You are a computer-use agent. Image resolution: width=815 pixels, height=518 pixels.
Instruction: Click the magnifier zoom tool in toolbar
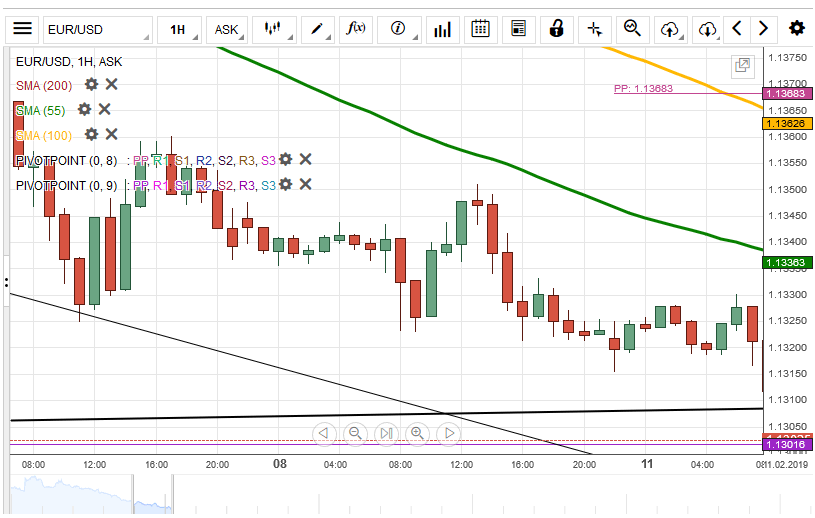point(632,29)
